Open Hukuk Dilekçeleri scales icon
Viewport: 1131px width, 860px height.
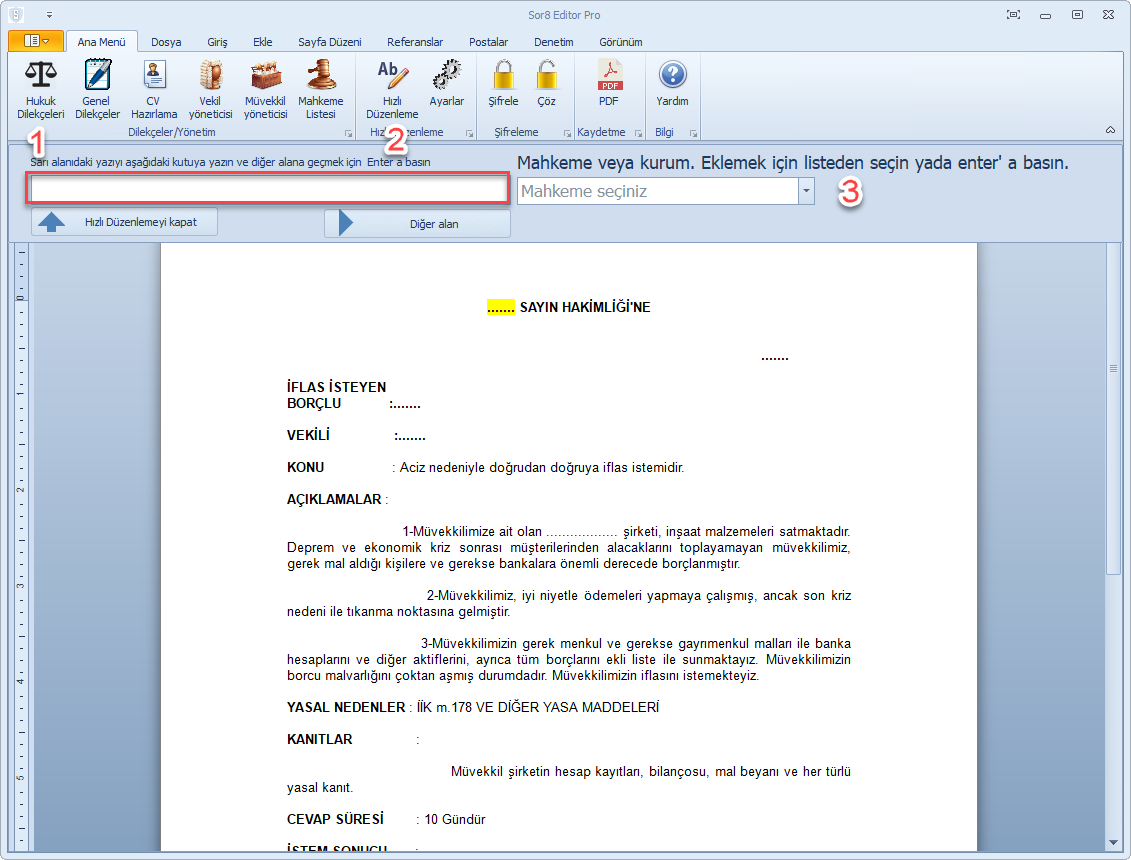tap(40, 77)
